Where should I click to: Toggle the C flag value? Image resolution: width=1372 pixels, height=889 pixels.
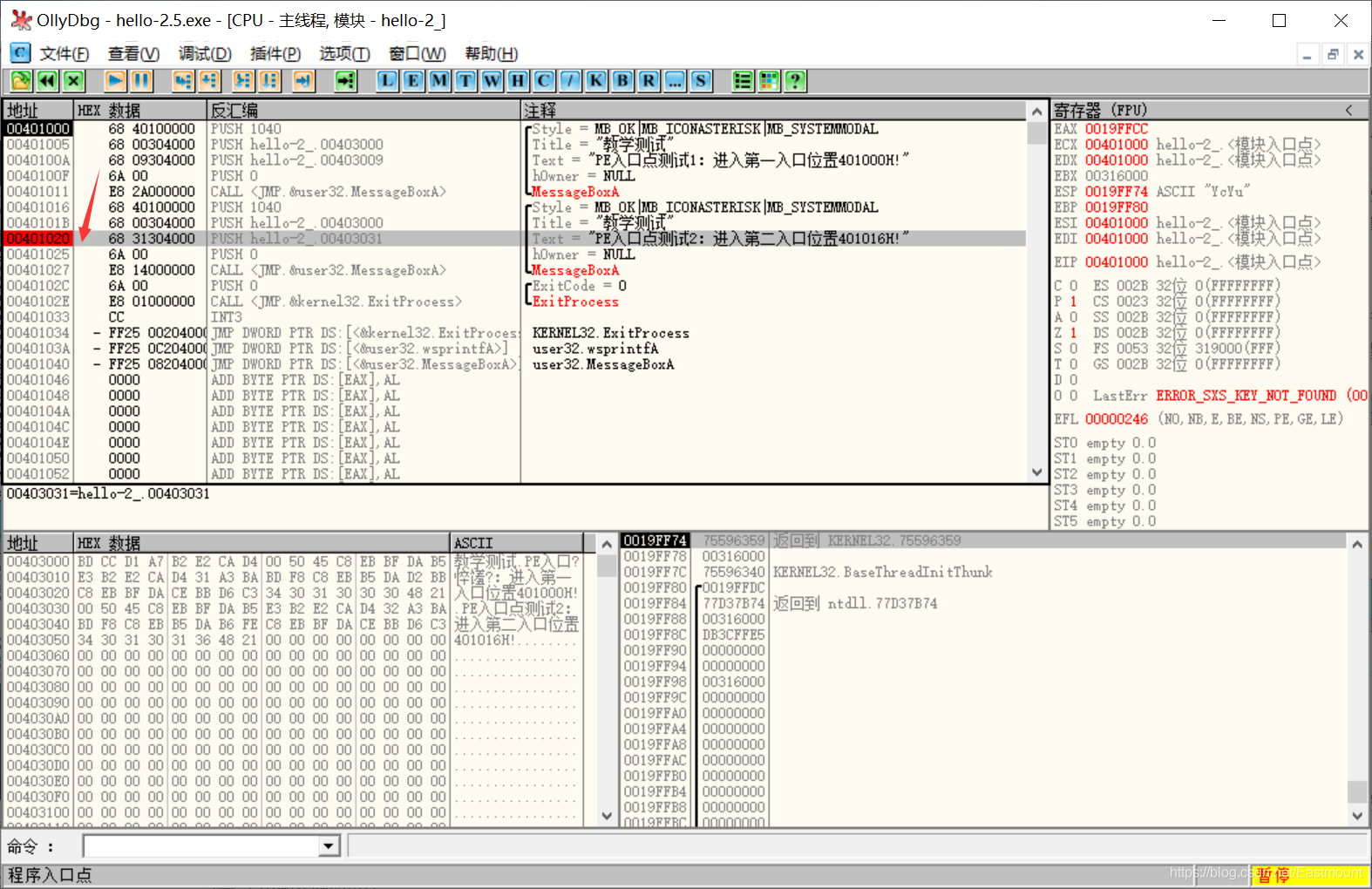(1073, 286)
